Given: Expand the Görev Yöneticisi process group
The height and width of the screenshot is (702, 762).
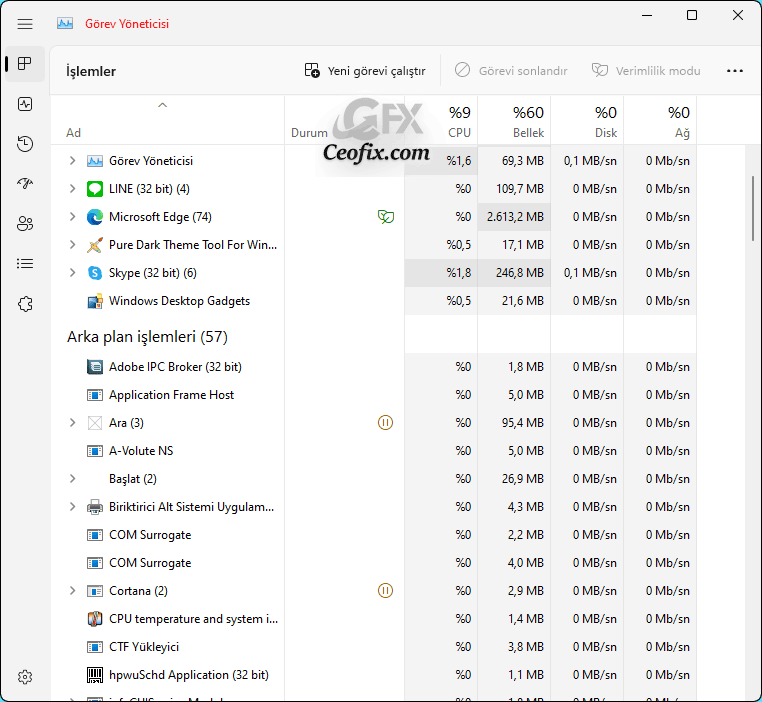Looking at the screenshot, I should (x=72, y=160).
